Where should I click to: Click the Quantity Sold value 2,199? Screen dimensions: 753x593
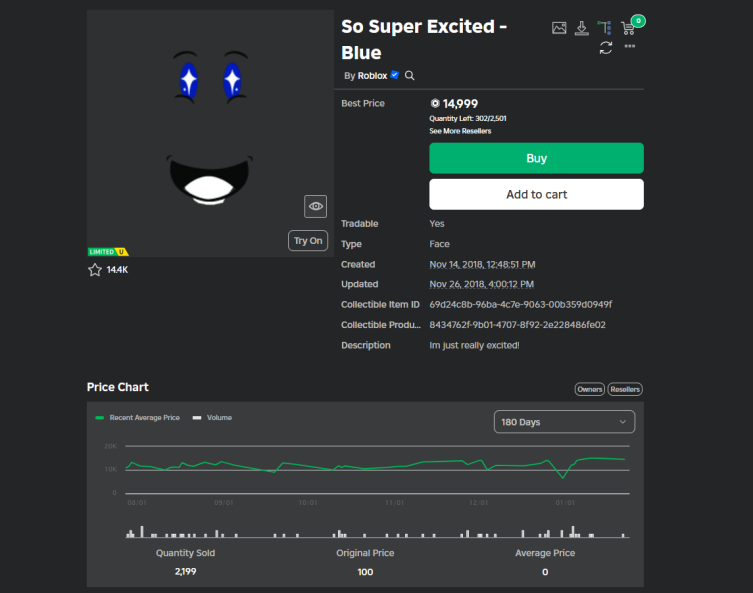pyautogui.click(x=185, y=571)
